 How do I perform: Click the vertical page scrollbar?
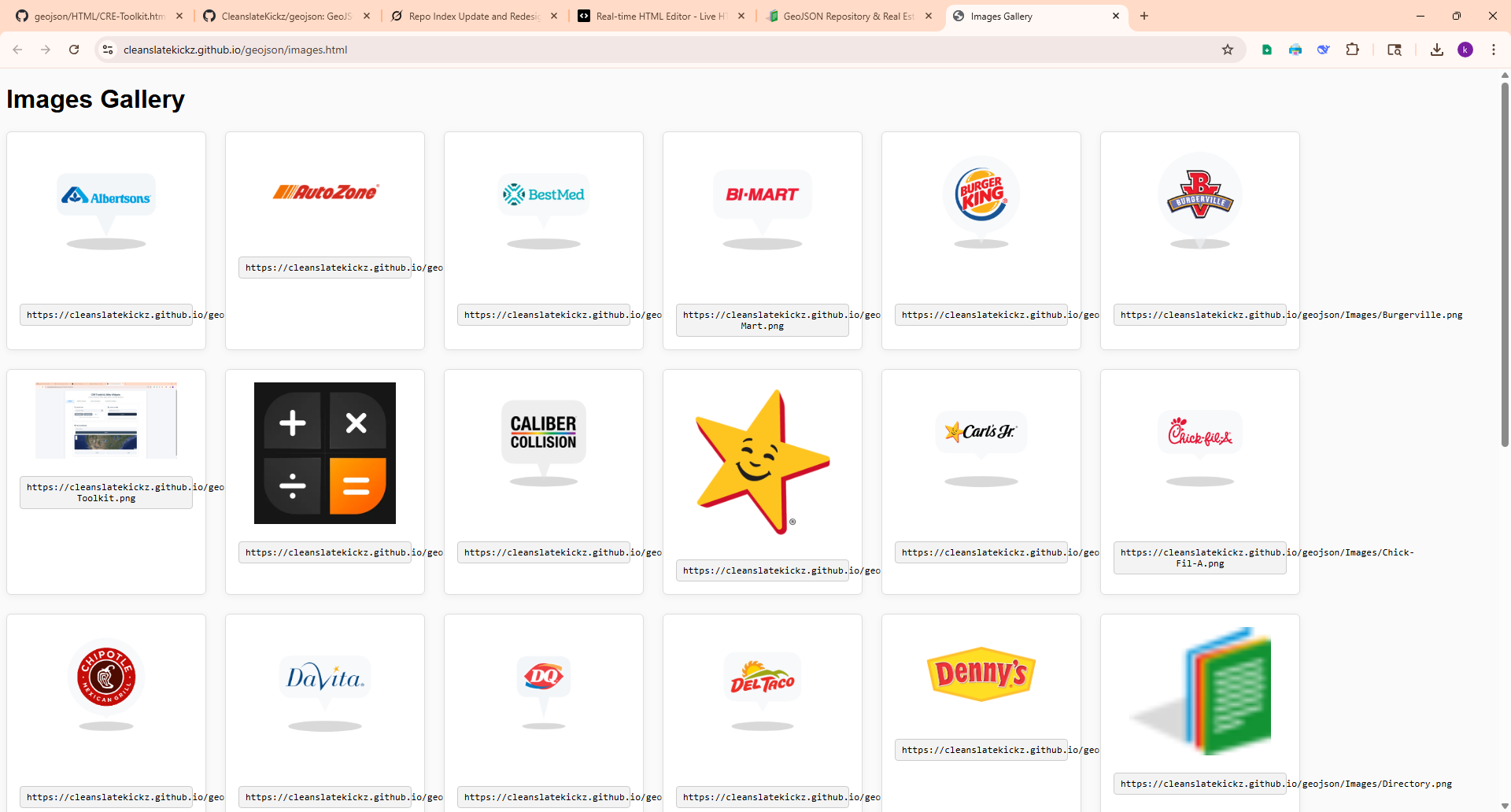point(1505,264)
